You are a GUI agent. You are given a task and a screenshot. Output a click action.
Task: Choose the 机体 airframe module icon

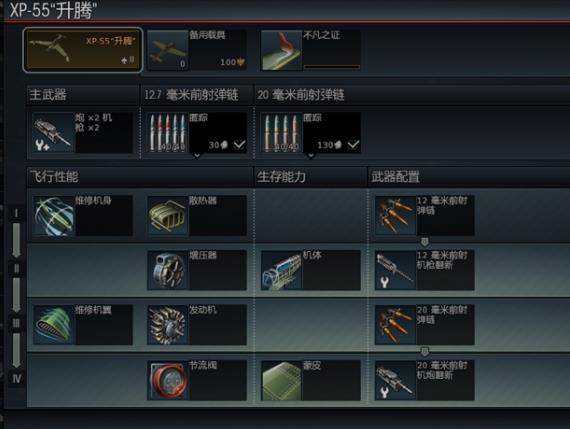(x=282, y=270)
